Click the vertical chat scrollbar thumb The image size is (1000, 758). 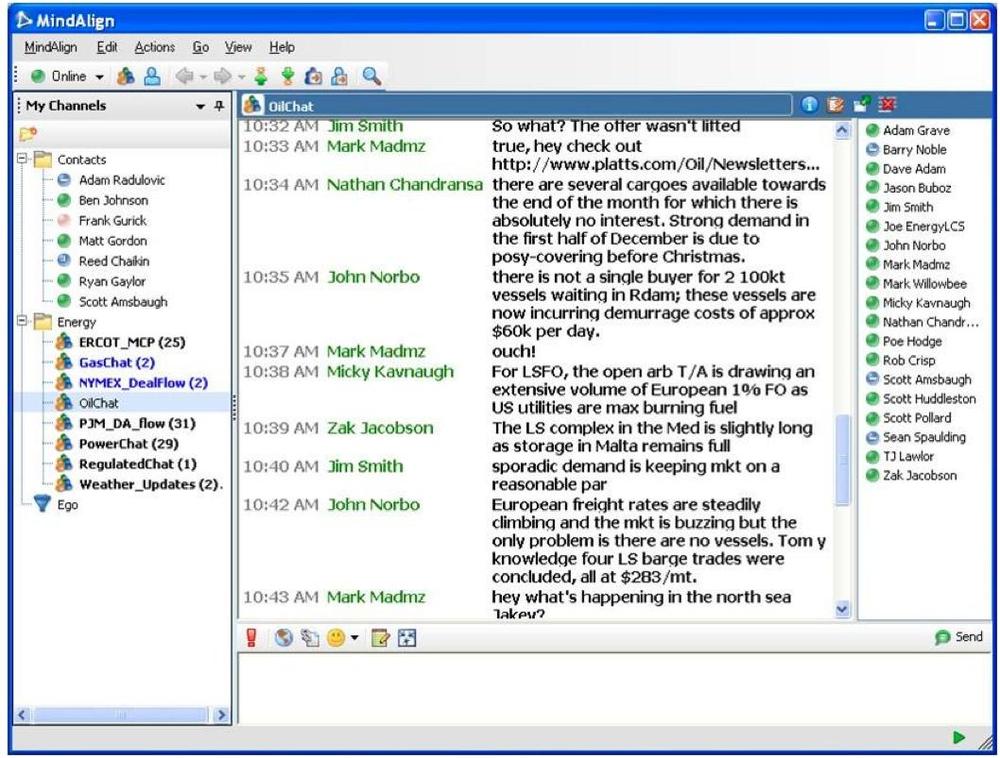coord(842,460)
